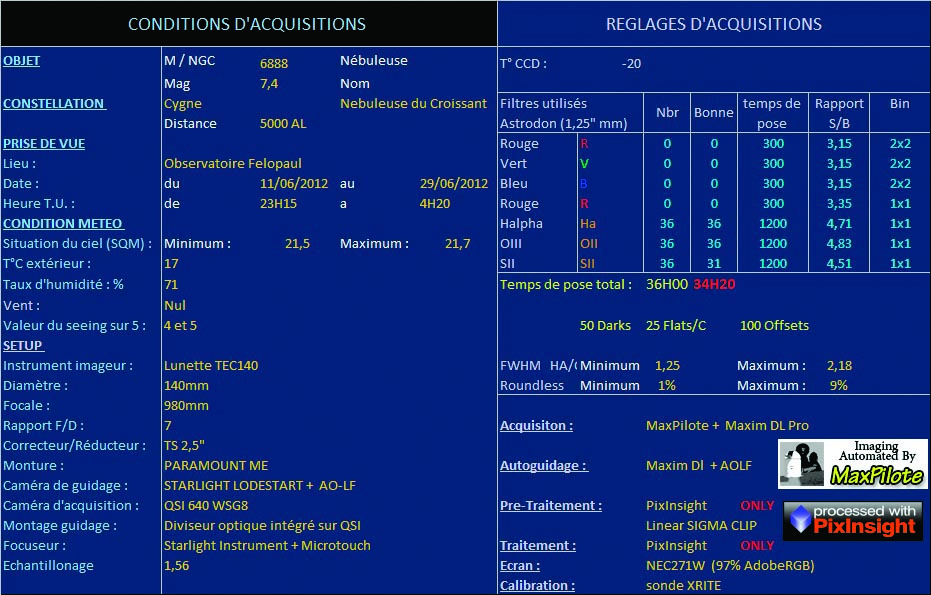Select total exposure 36H00

click(667, 284)
